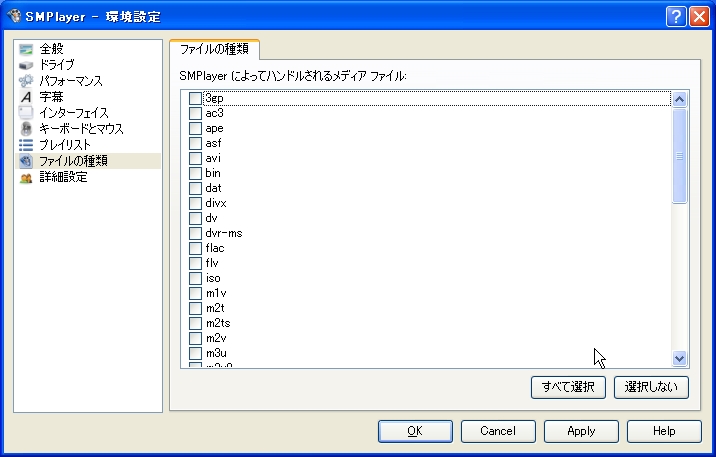Close the preferences dialog window

click(699, 17)
